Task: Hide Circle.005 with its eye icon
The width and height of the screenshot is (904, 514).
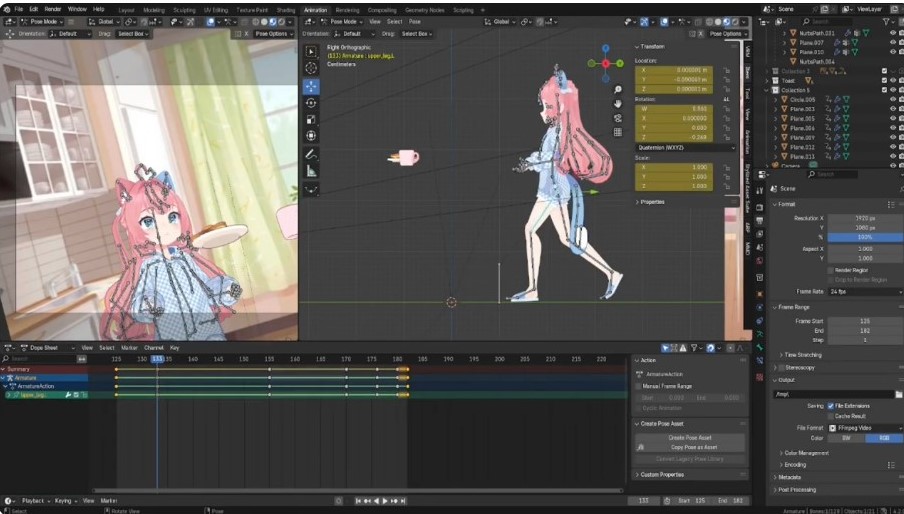Action: 893,100
